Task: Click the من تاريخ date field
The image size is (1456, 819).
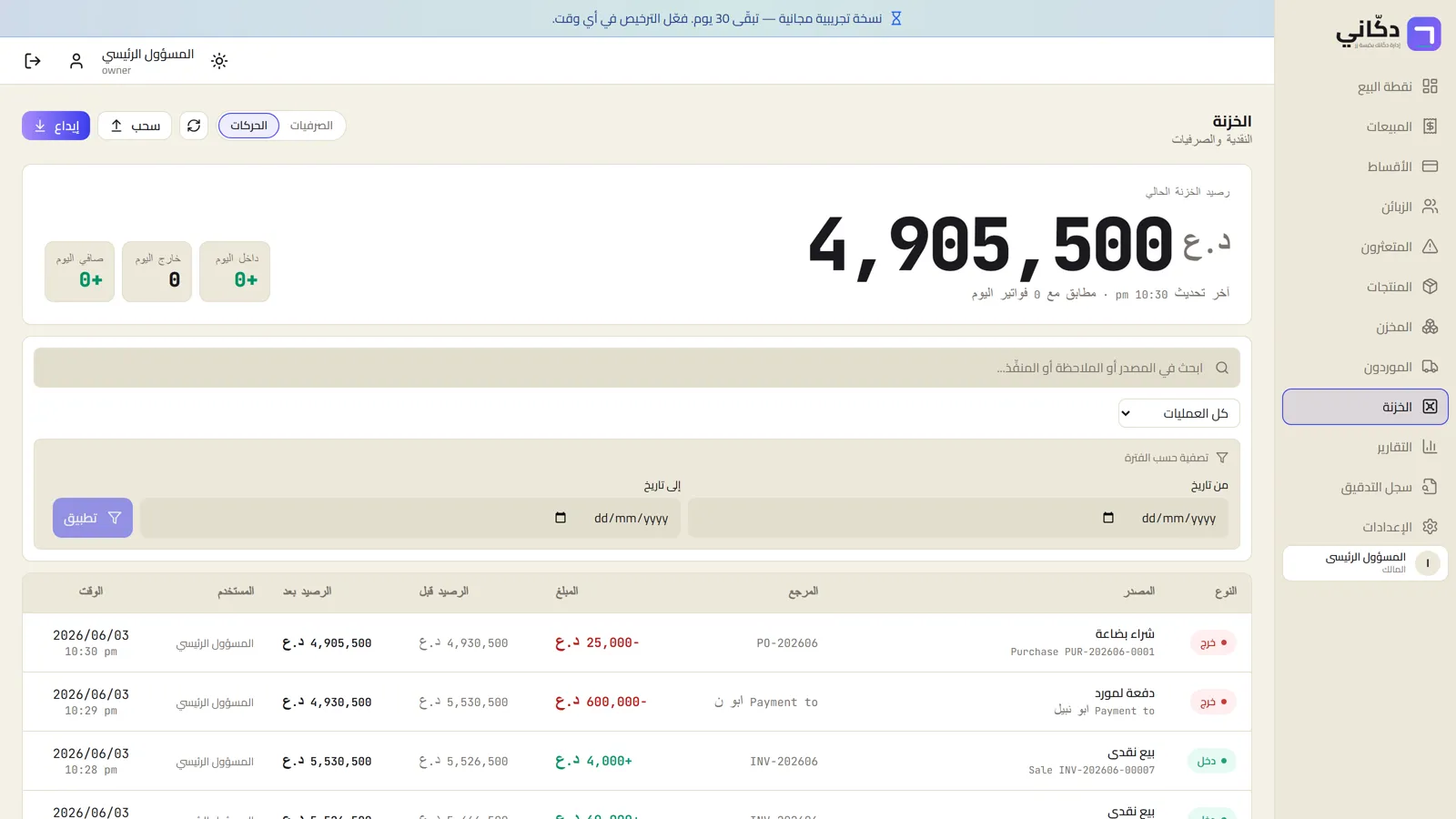Action: click(958, 518)
